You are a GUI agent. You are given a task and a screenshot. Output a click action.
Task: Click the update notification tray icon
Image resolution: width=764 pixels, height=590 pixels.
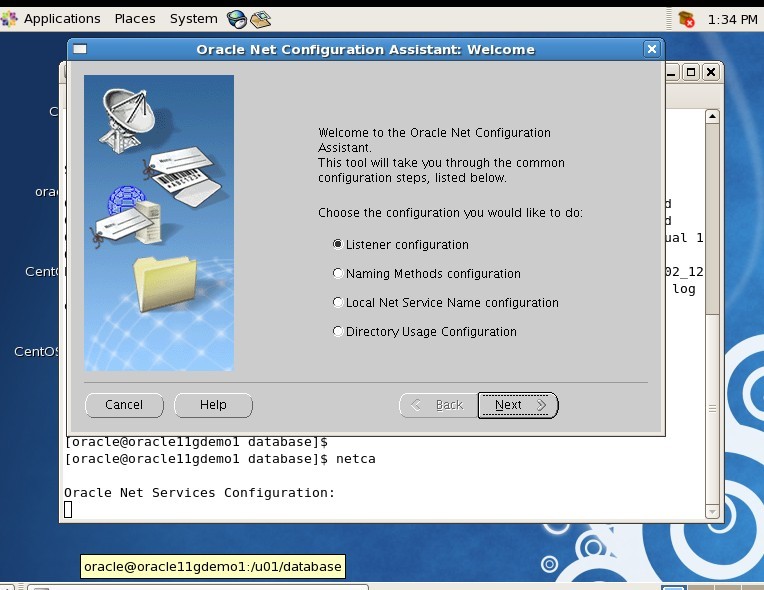pos(686,19)
